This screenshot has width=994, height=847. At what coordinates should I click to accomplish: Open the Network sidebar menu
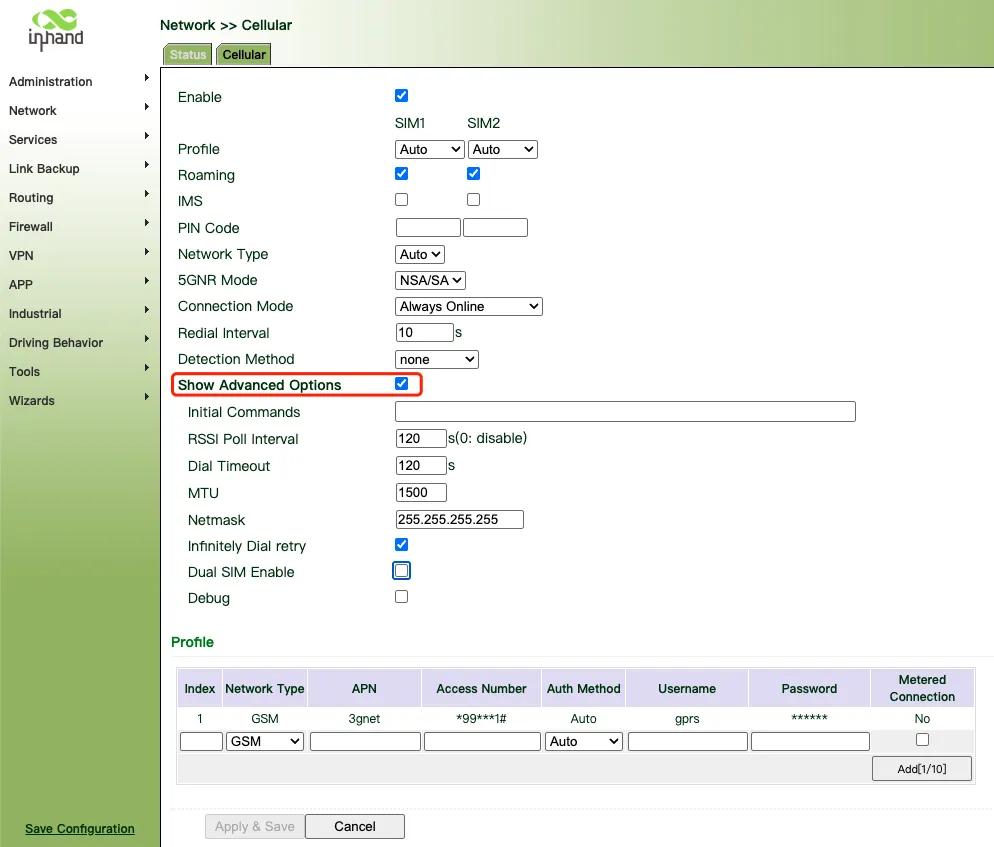(x=33, y=111)
